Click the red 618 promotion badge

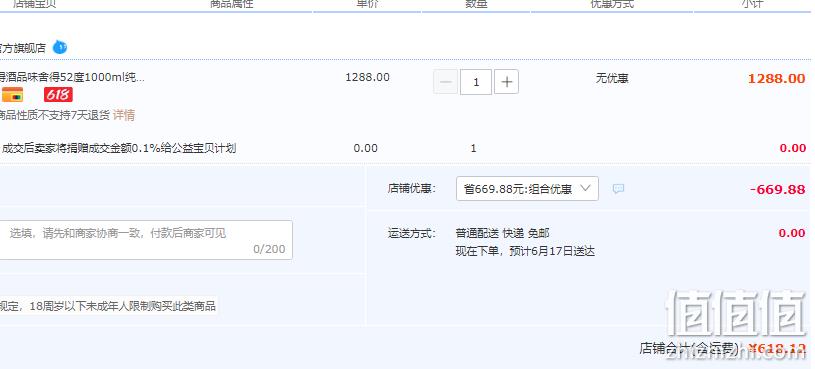click(x=58, y=95)
